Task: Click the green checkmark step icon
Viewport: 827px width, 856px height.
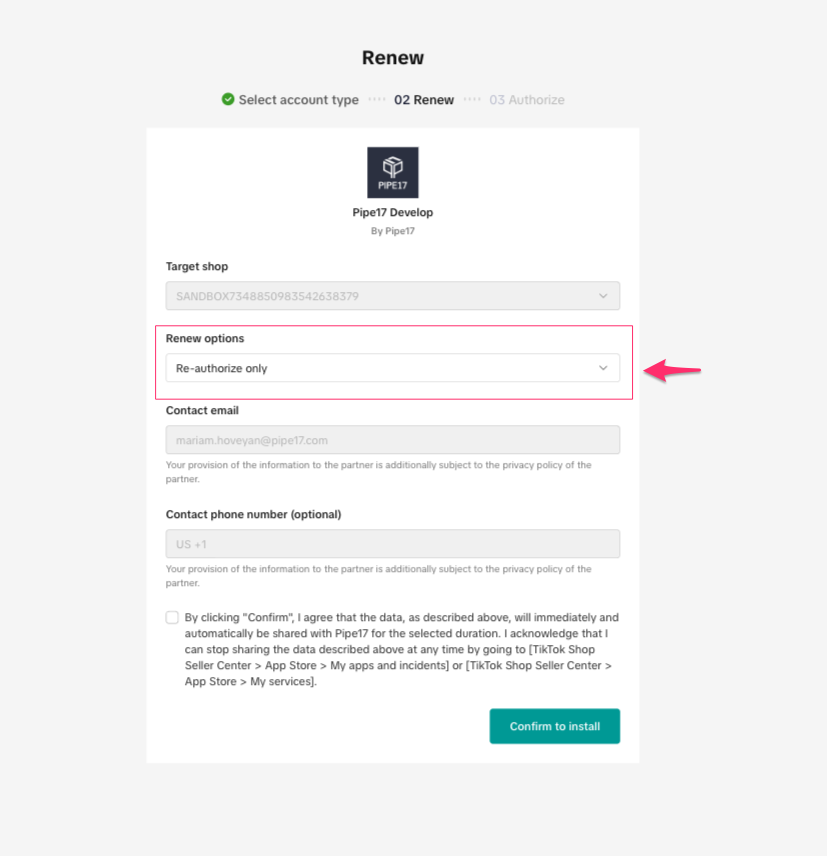Action: [228, 99]
